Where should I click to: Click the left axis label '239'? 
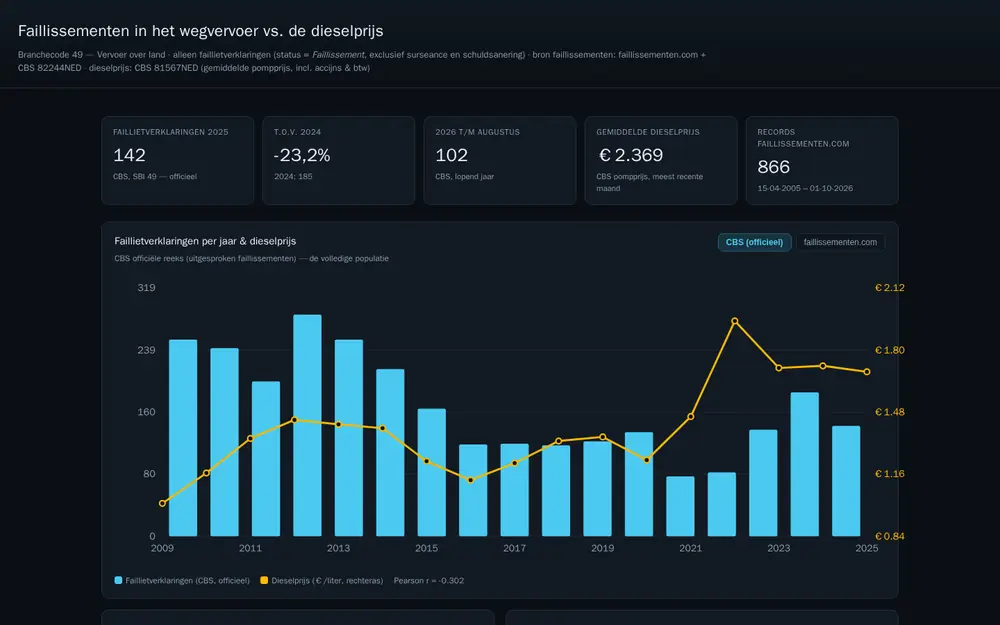click(147, 350)
